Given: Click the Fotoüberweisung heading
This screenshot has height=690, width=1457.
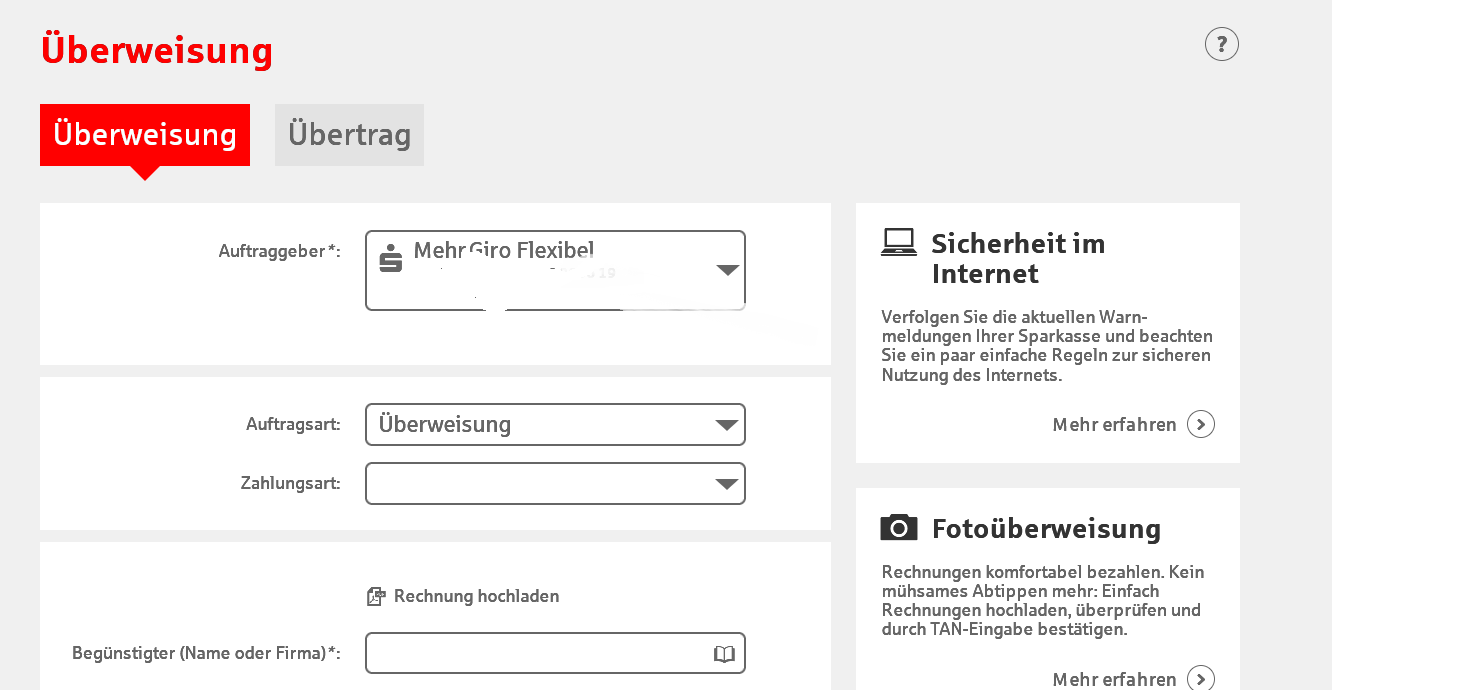Looking at the screenshot, I should pos(1046,528).
